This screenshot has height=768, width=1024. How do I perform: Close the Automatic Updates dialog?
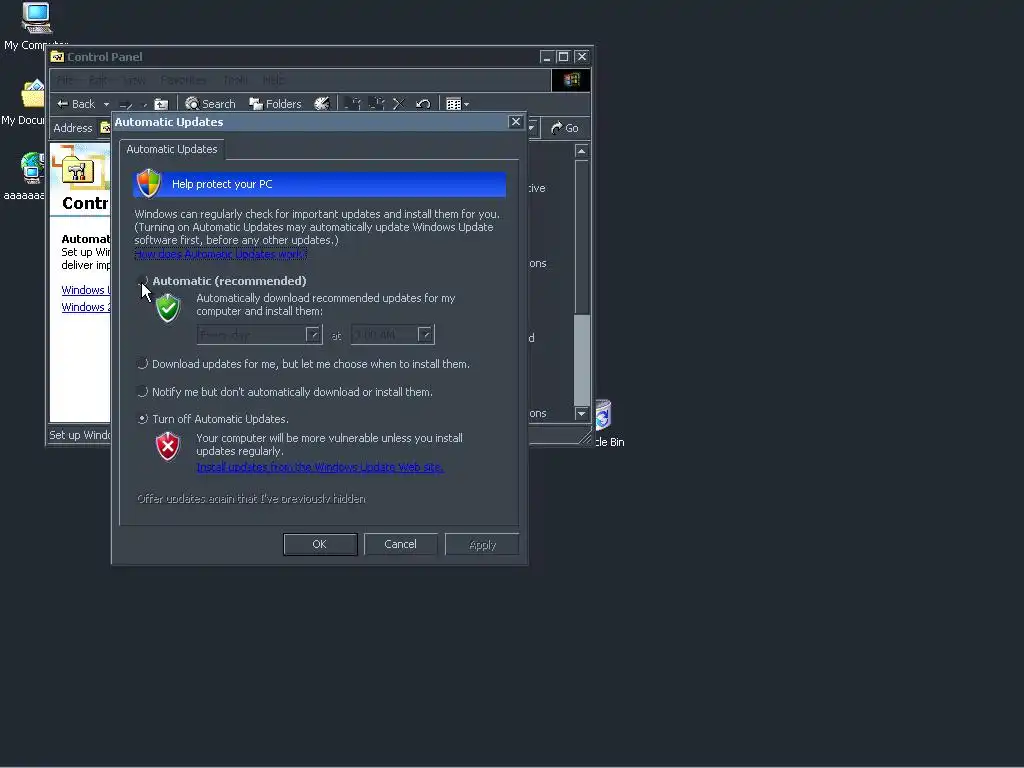pyautogui.click(x=516, y=121)
